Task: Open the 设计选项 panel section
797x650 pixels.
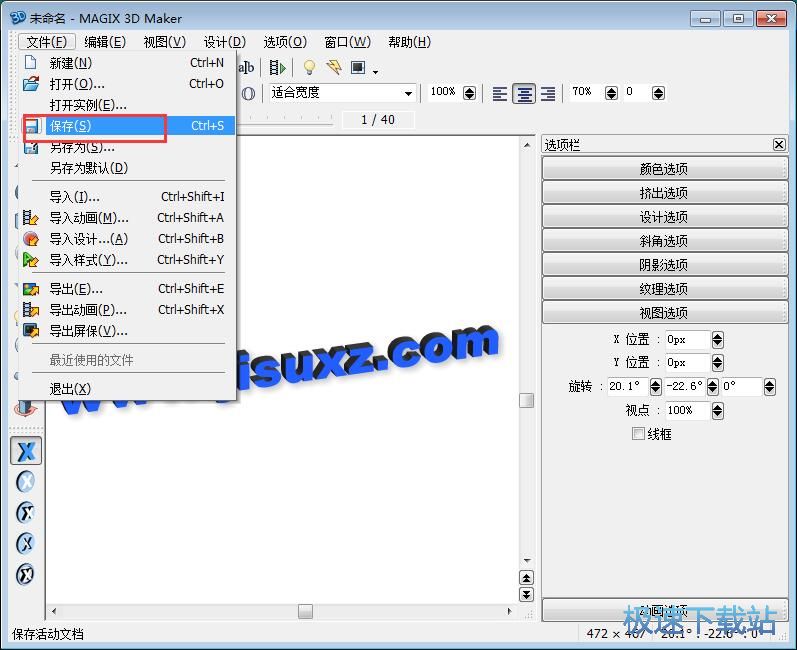Action: point(664,217)
